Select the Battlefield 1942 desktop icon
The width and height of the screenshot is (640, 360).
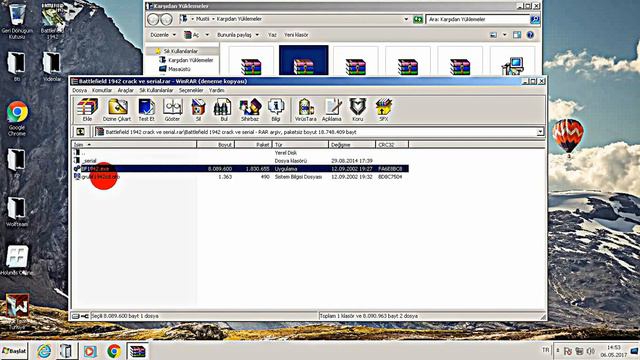click(53, 20)
